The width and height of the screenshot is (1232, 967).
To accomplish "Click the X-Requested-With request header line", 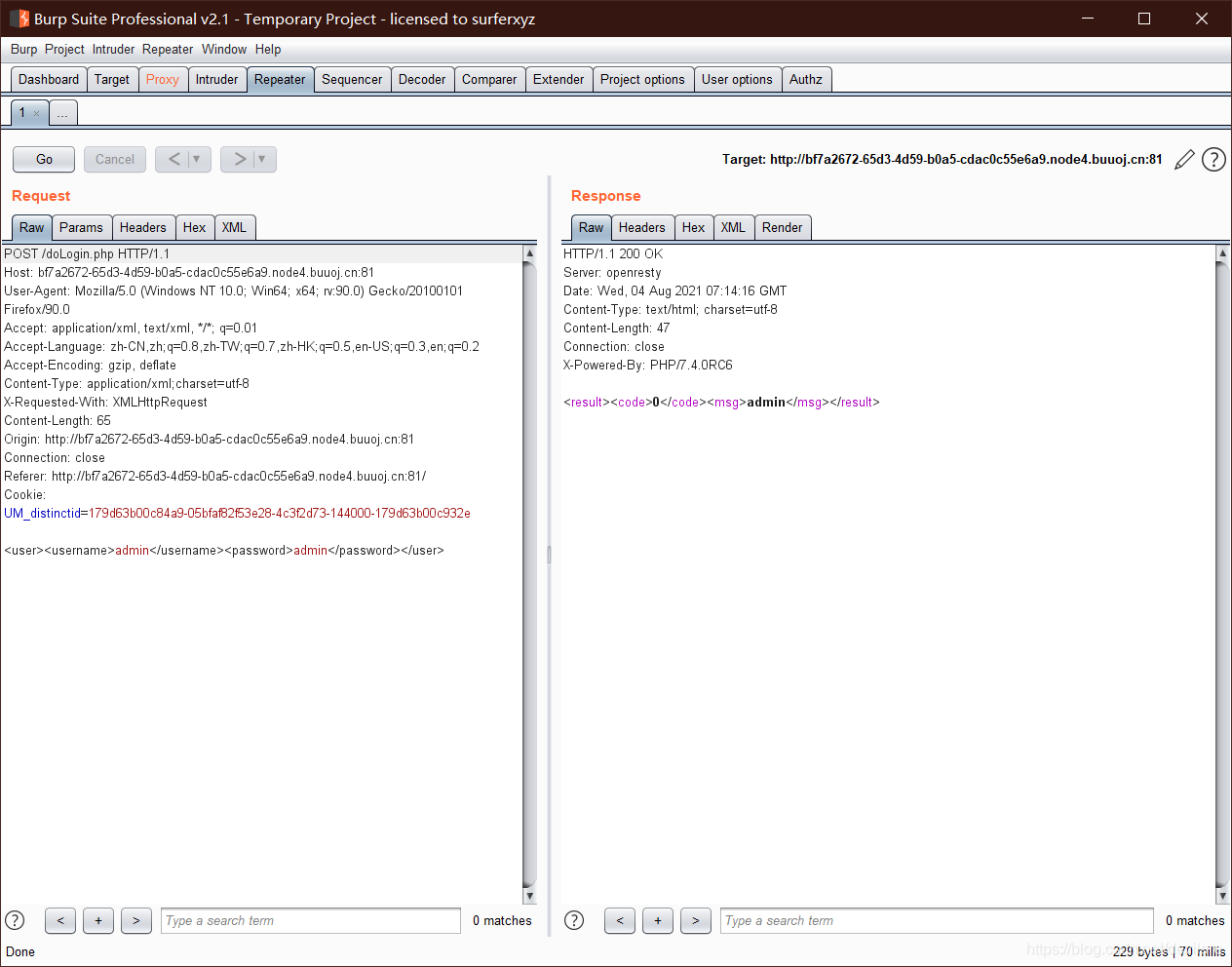I will tap(105, 403).
